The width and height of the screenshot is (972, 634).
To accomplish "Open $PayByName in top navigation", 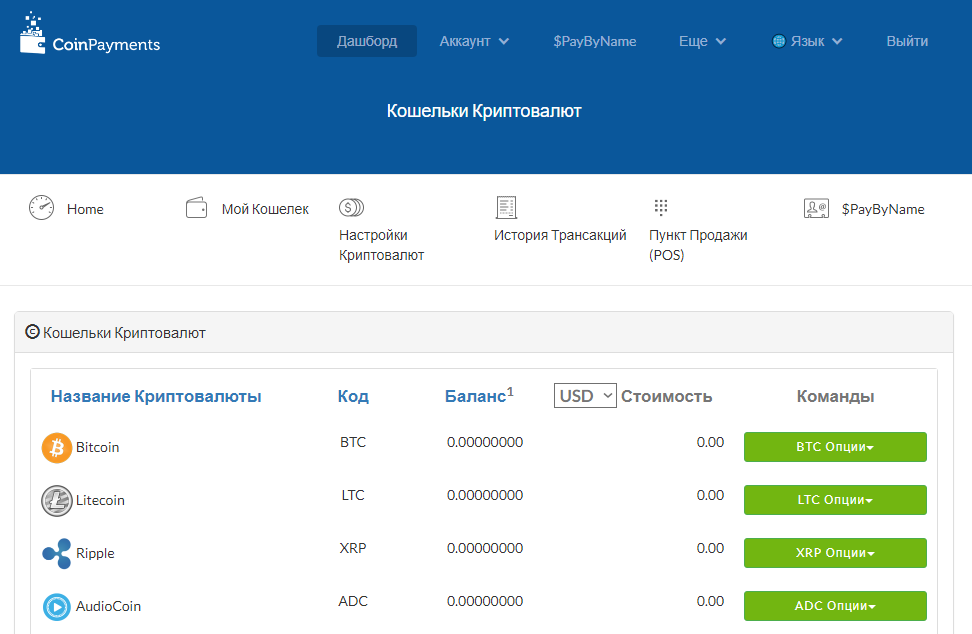I will click(x=594, y=41).
